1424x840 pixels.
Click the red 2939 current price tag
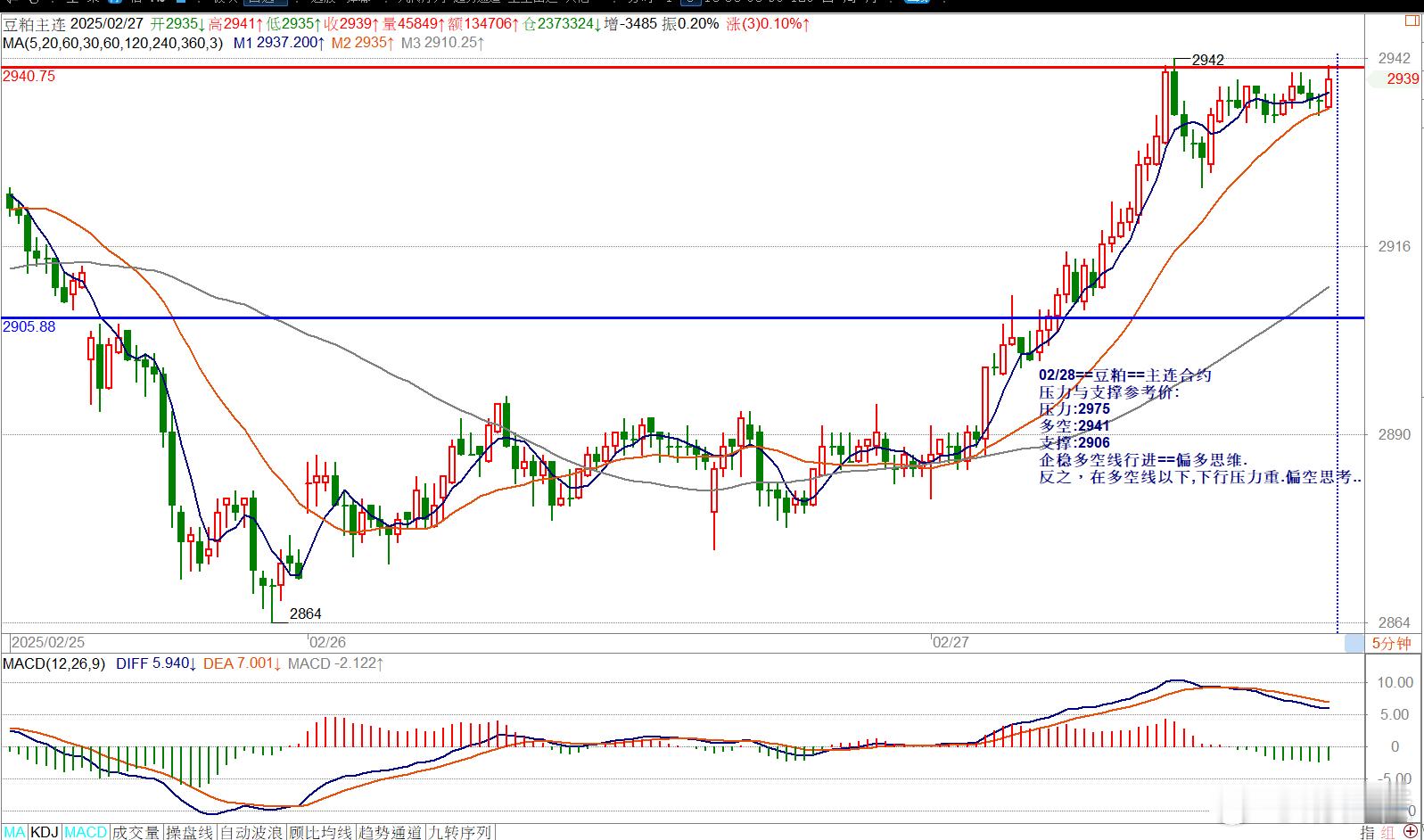point(1403,78)
